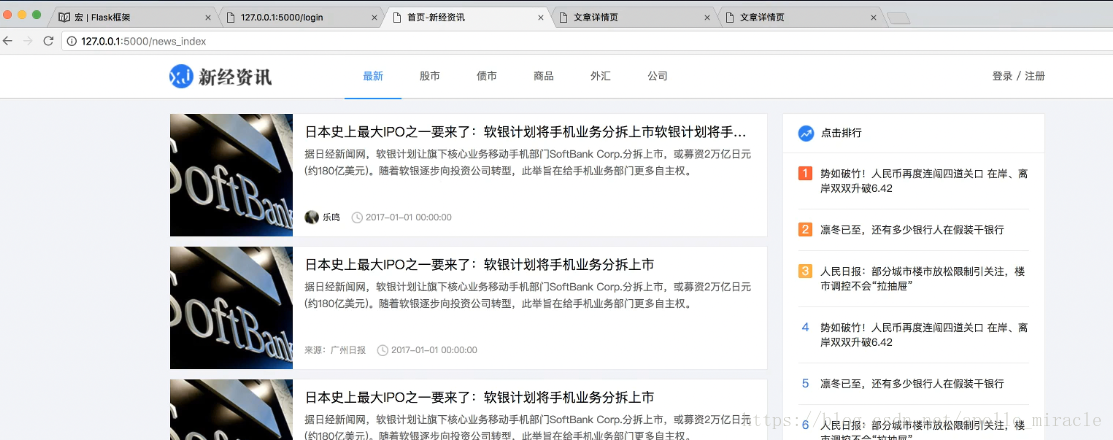Image resolution: width=1113 pixels, height=440 pixels.
Task: Open the 股市 category
Action: coord(429,77)
